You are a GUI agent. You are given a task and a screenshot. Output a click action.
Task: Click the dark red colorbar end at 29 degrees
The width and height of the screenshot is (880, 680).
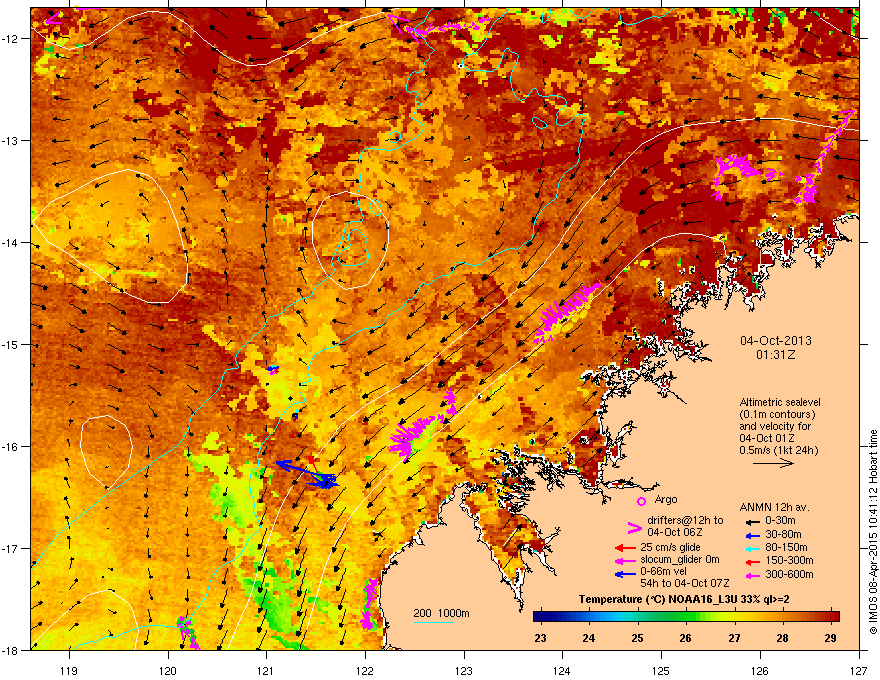click(x=831, y=617)
